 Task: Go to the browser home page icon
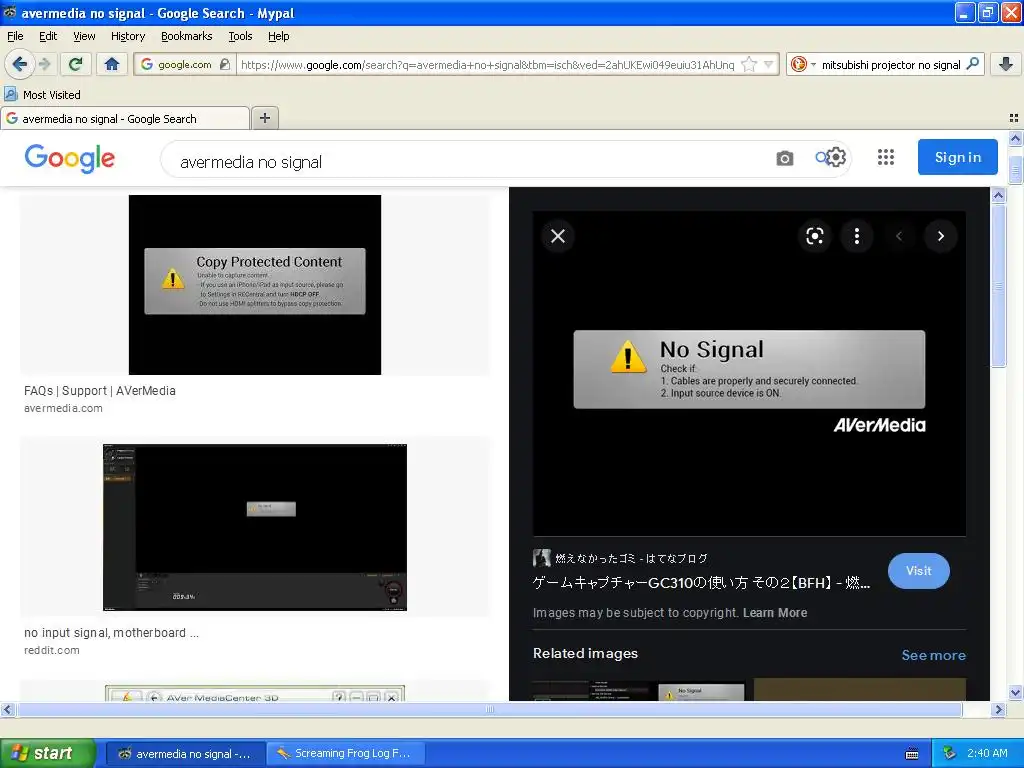(112, 64)
